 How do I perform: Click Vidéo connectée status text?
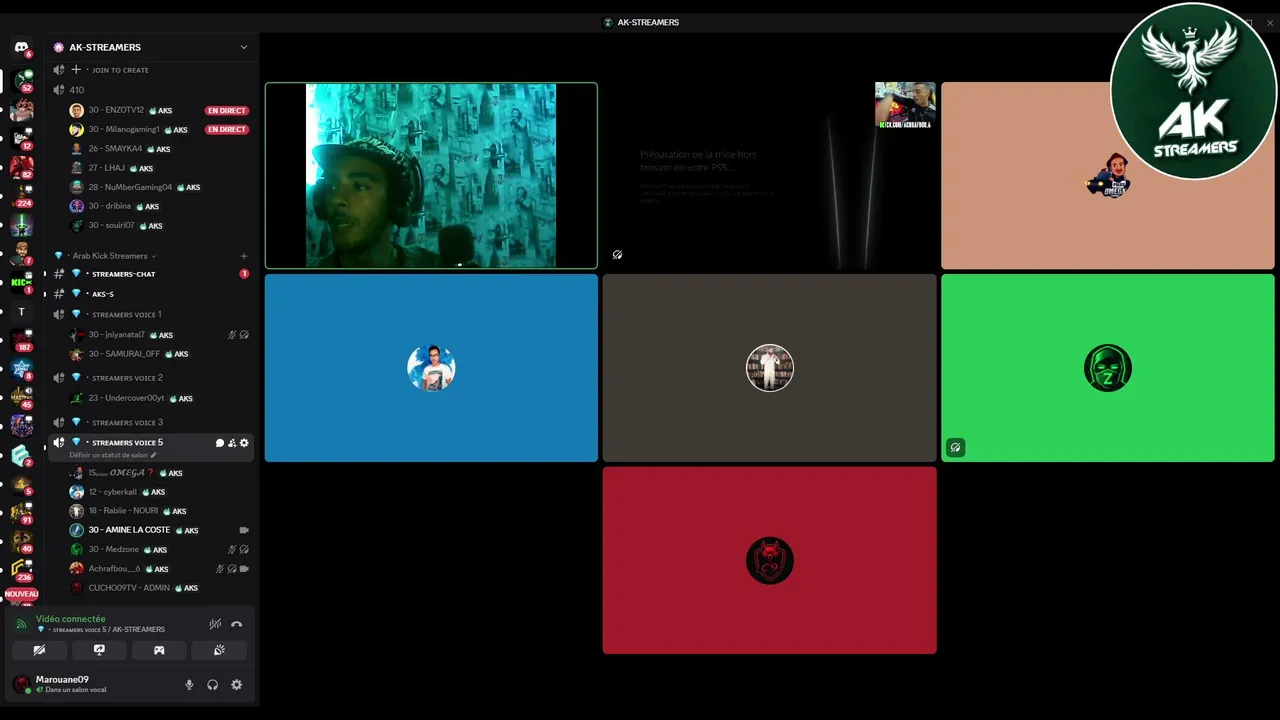click(x=70, y=619)
